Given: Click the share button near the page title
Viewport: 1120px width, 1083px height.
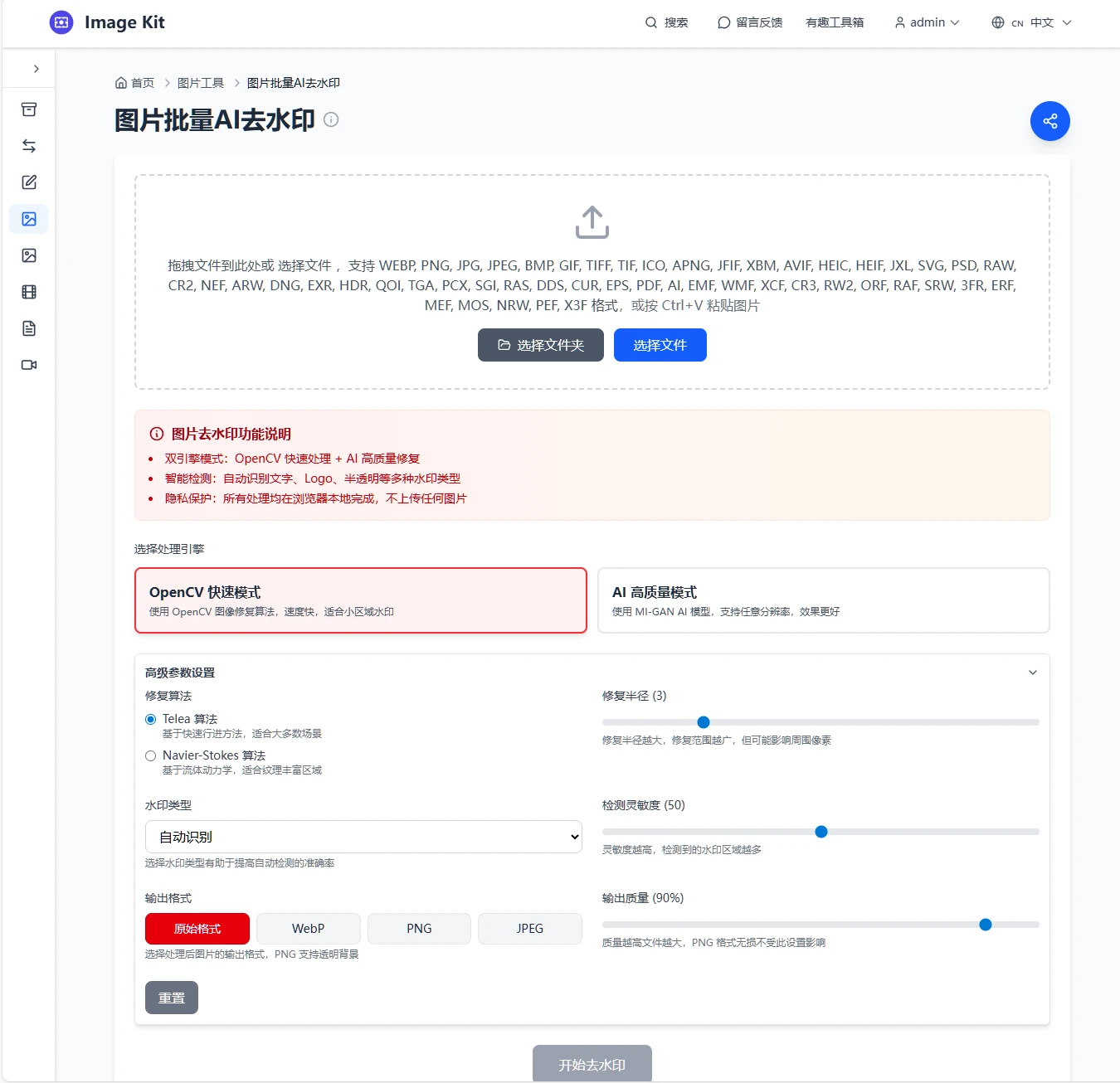Looking at the screenshot, I should [x=1049, y=120].
